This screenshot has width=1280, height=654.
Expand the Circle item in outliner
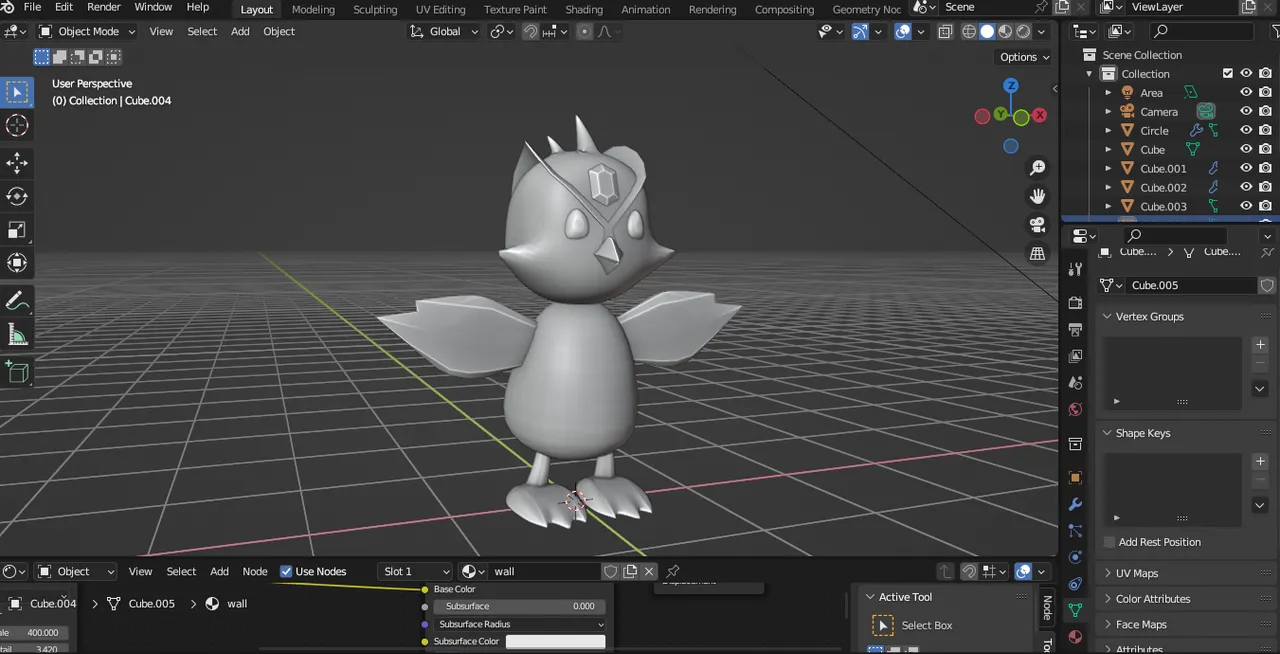[1108, 130]
